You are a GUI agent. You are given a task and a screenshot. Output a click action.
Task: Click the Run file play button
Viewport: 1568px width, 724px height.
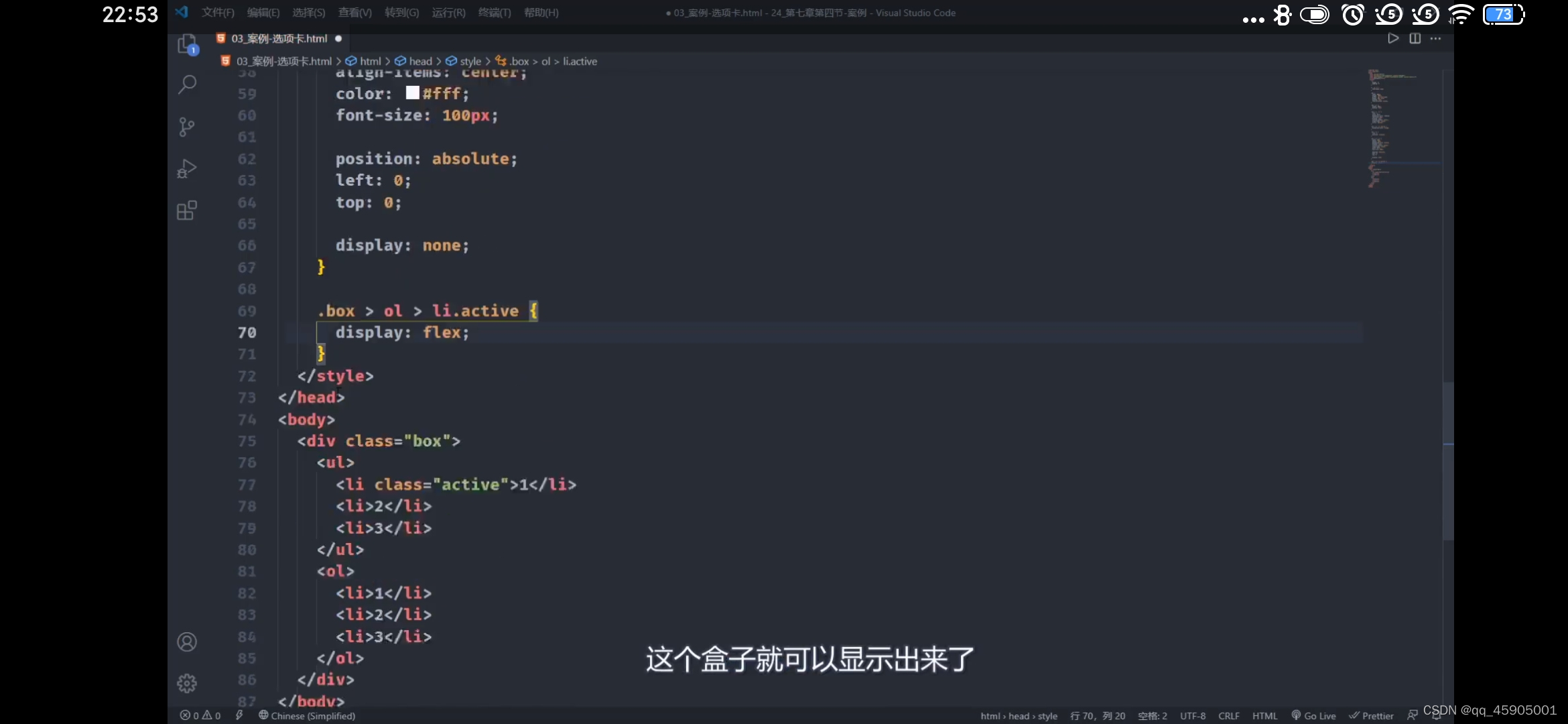point(1392,38)
